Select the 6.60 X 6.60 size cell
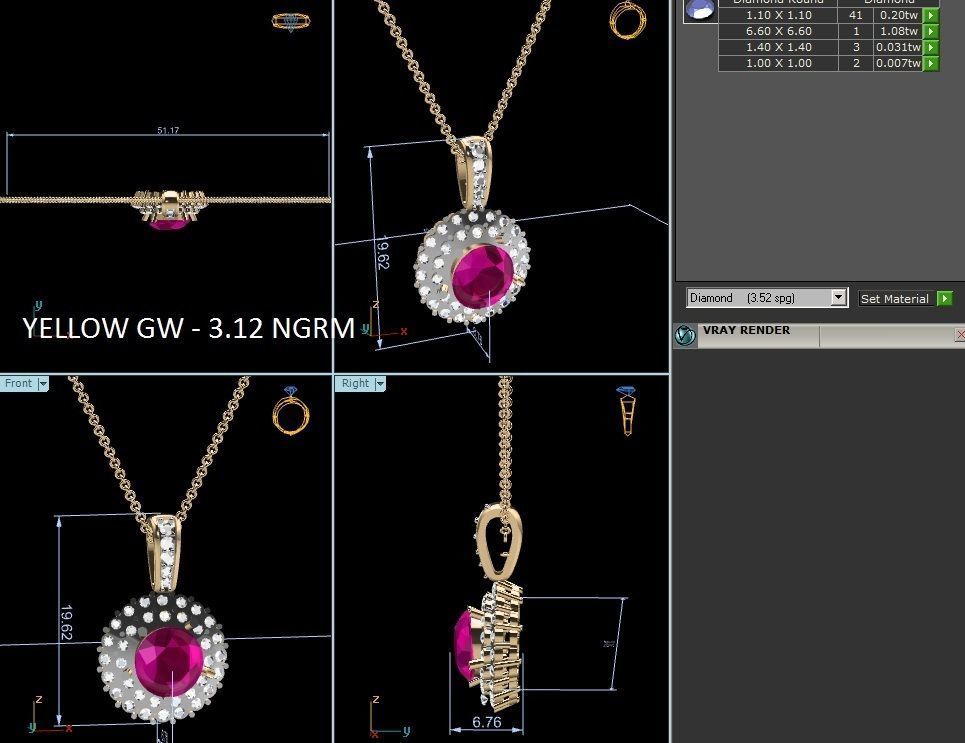965x743 pixels. tap(779, 31)
